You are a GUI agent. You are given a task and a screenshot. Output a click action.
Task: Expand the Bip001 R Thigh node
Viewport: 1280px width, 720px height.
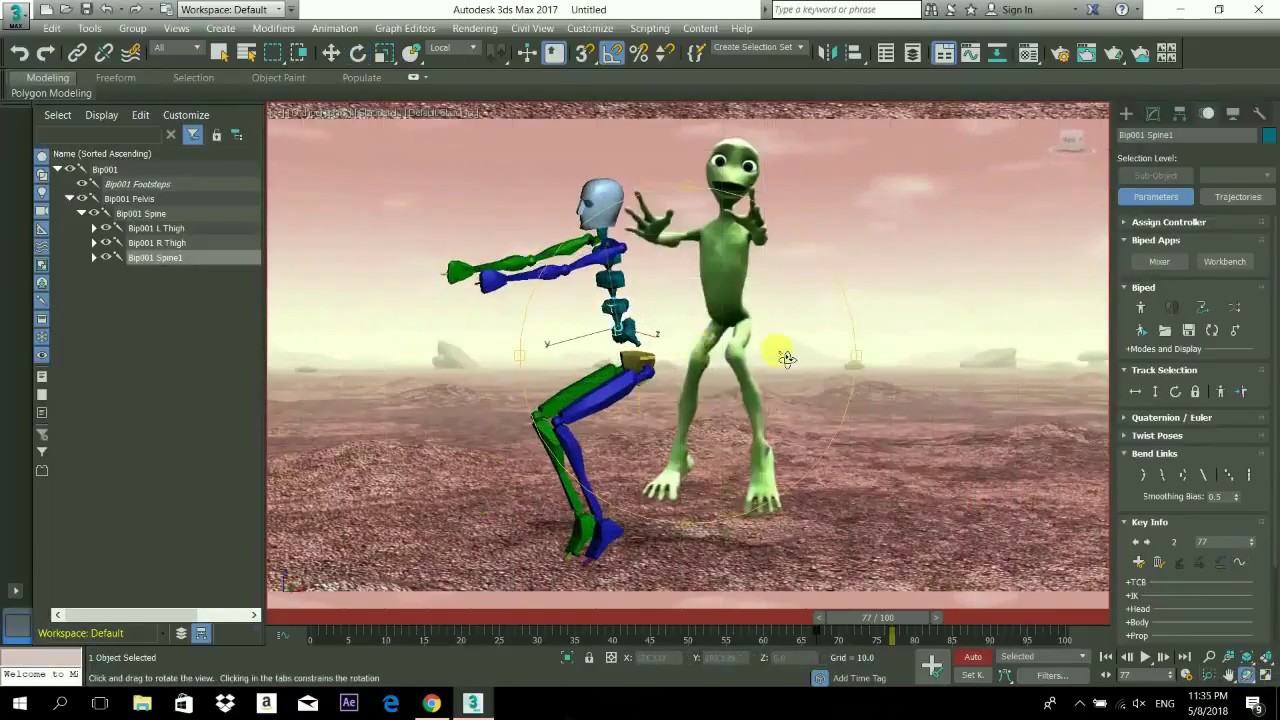click(94, 243)
